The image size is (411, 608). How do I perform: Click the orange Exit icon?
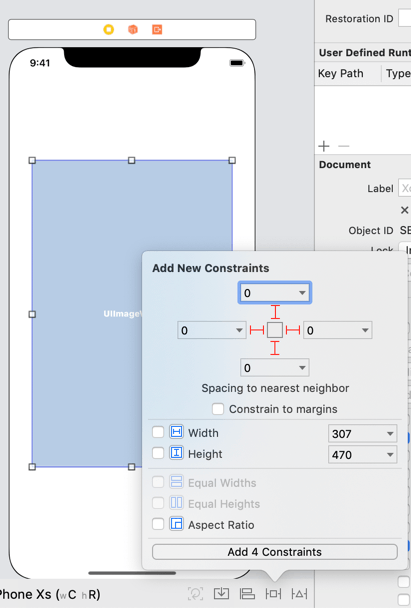tap(157, 29)
